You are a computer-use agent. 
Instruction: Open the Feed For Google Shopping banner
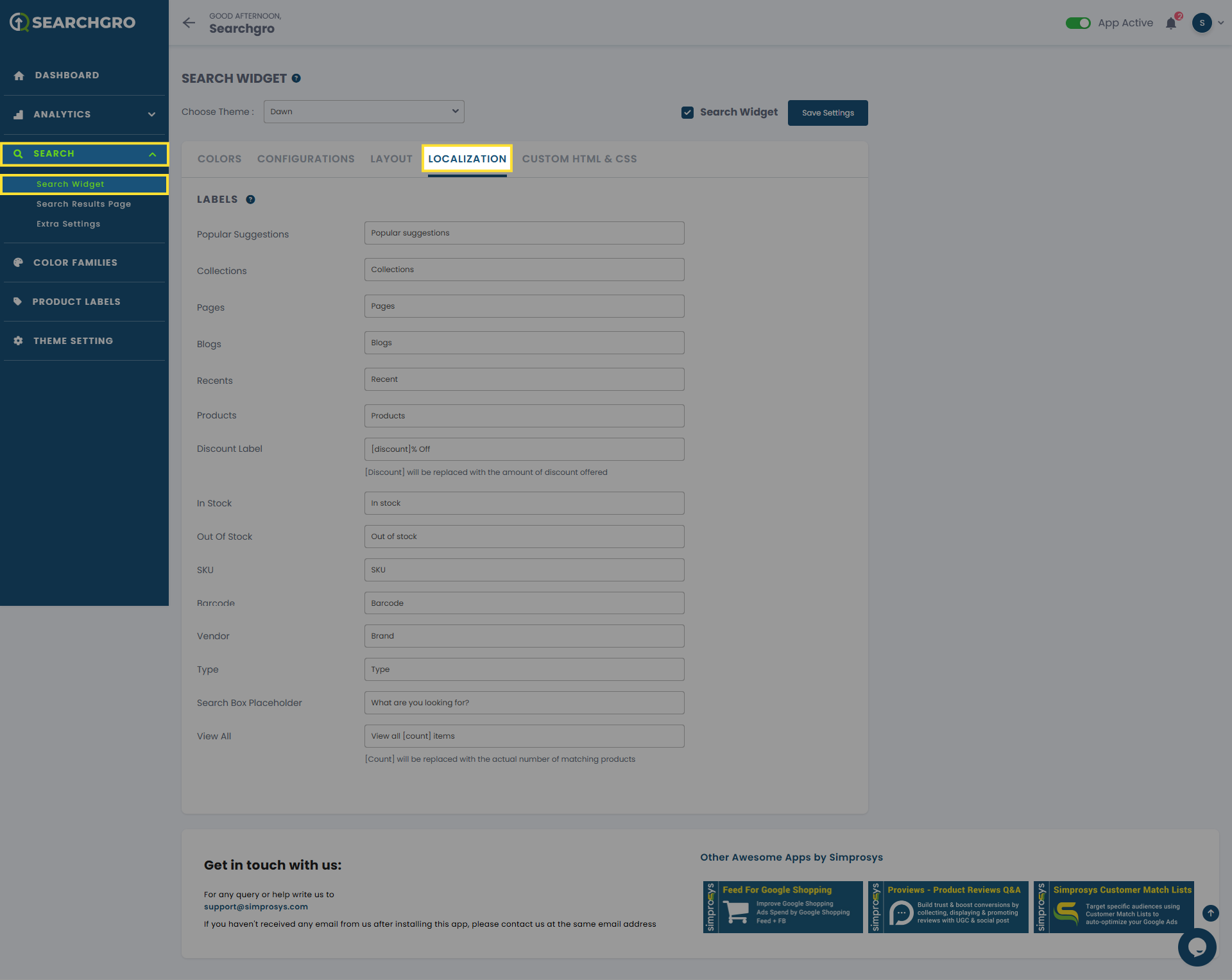[x=782, y=907]
